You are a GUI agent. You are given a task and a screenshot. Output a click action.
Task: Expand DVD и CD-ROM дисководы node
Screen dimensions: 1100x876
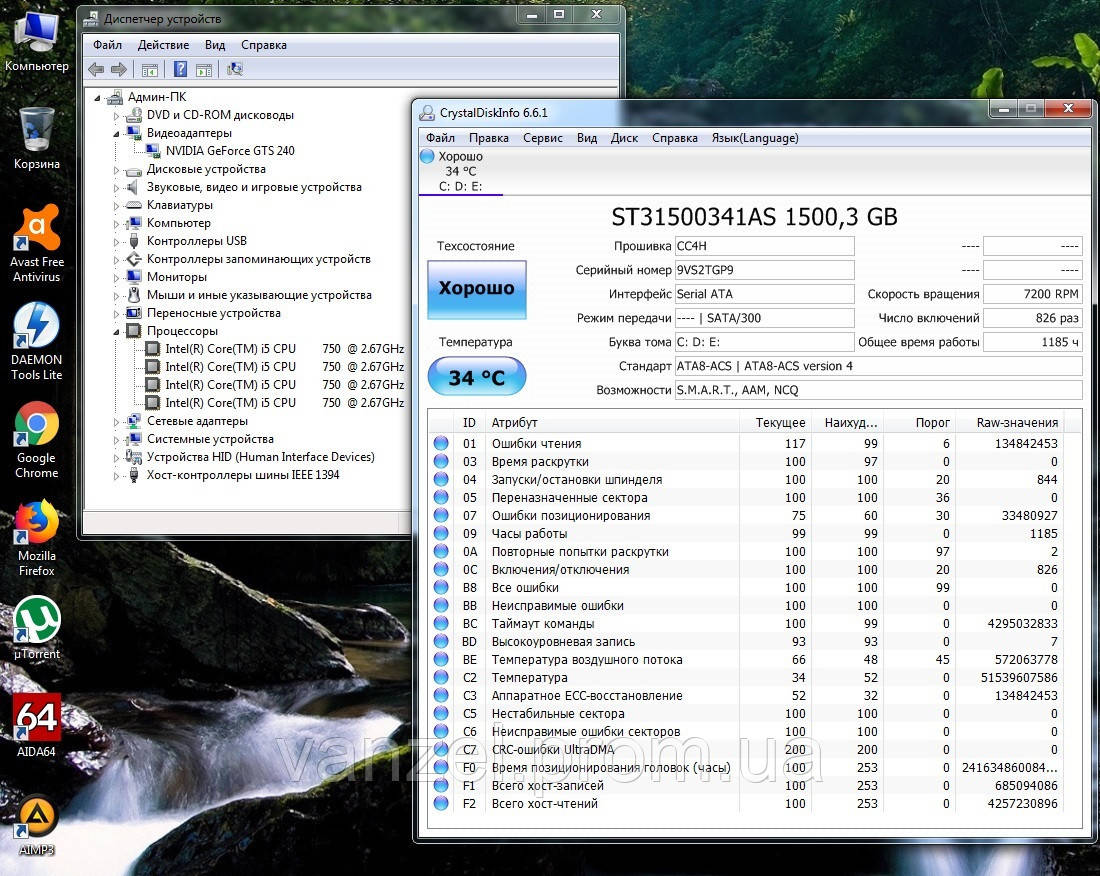pos(116,115)
